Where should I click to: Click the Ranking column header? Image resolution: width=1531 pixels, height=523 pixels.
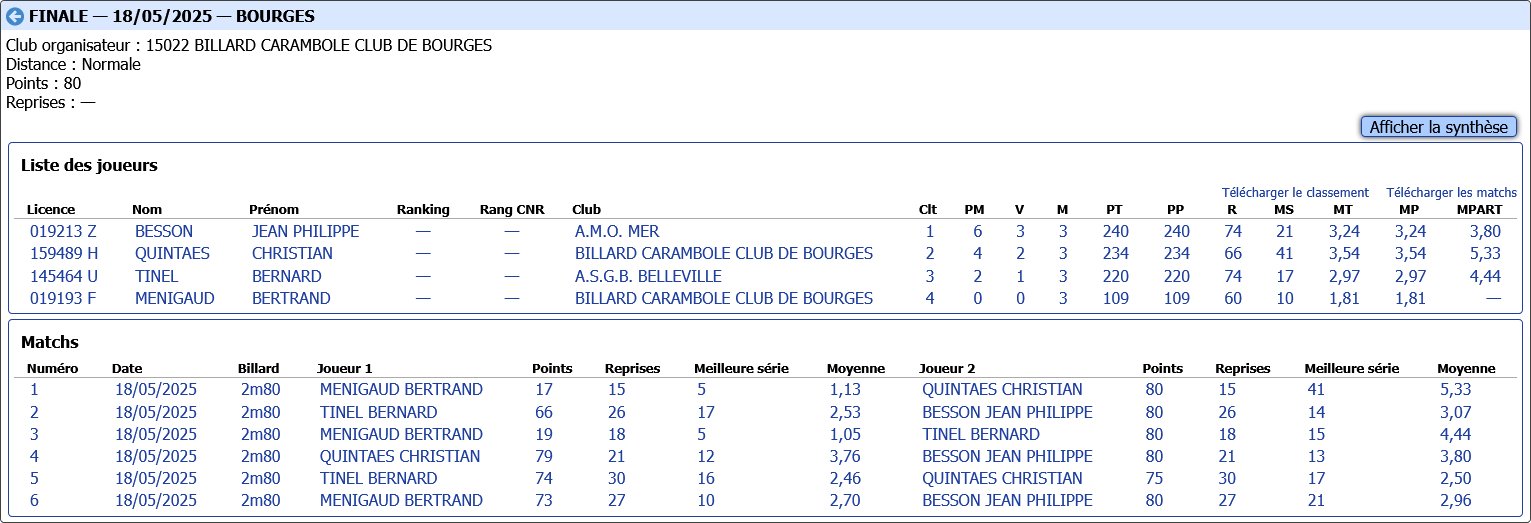(x=423, y=210)
